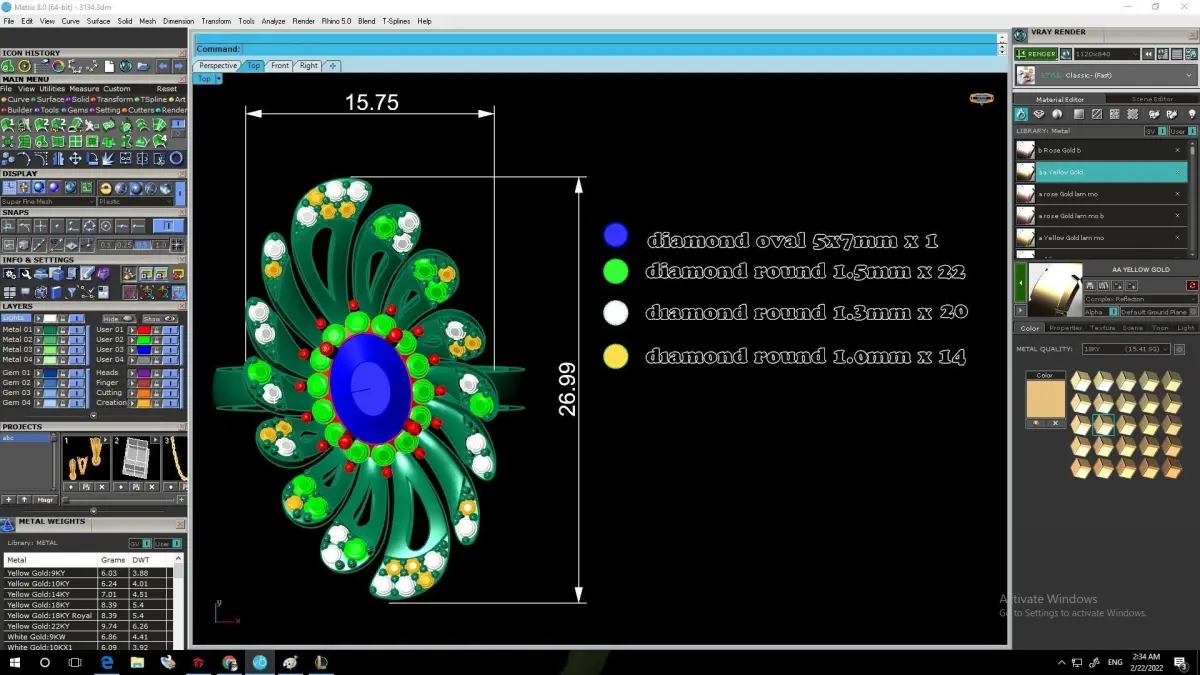Open the Scene Editor tab
1200x675 pixels.
pos(1152,99)
